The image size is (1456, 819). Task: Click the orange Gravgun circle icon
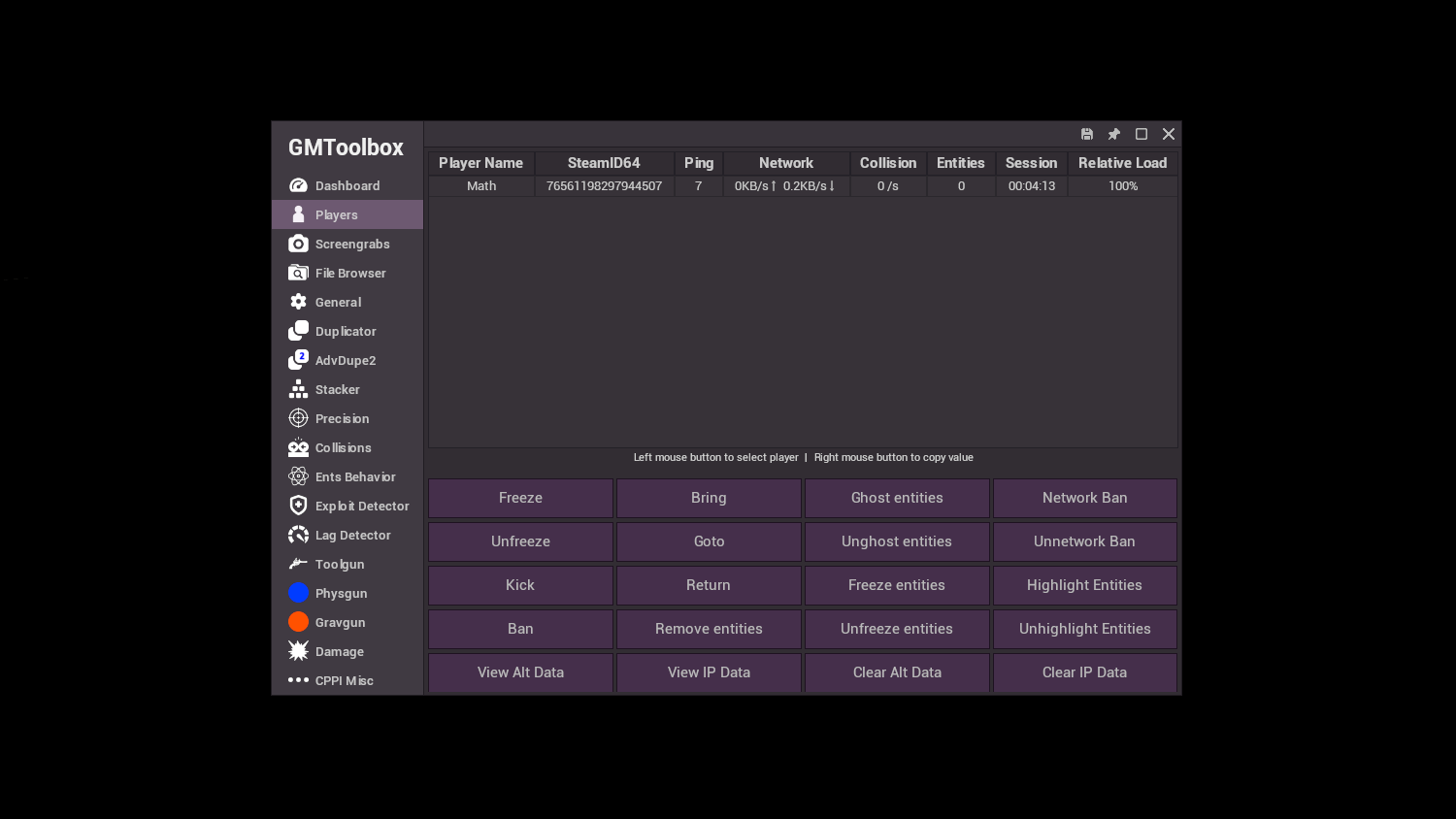coord(298,622)
